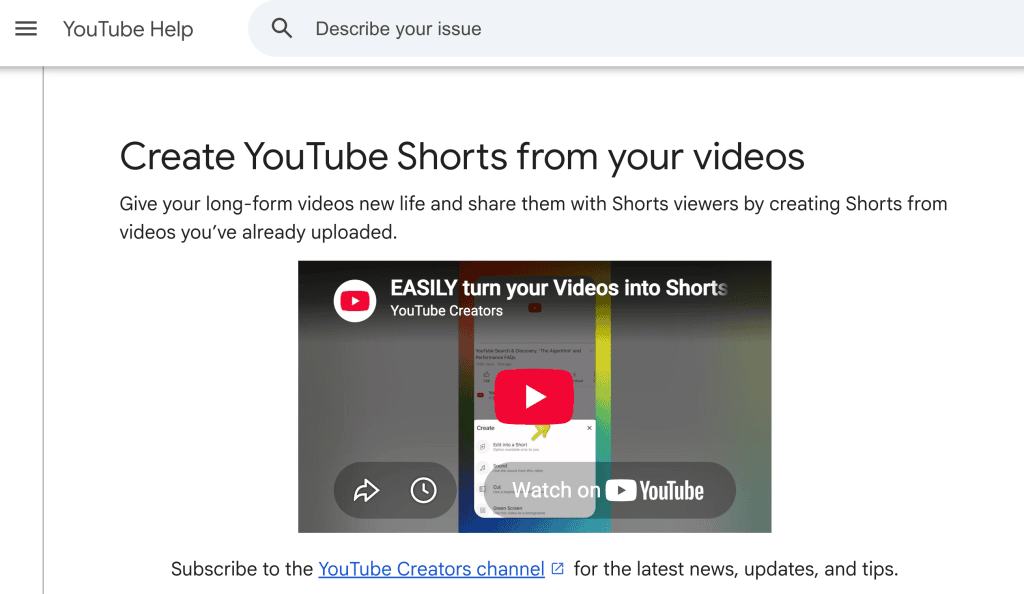Click the video share arrow icon

366,490
